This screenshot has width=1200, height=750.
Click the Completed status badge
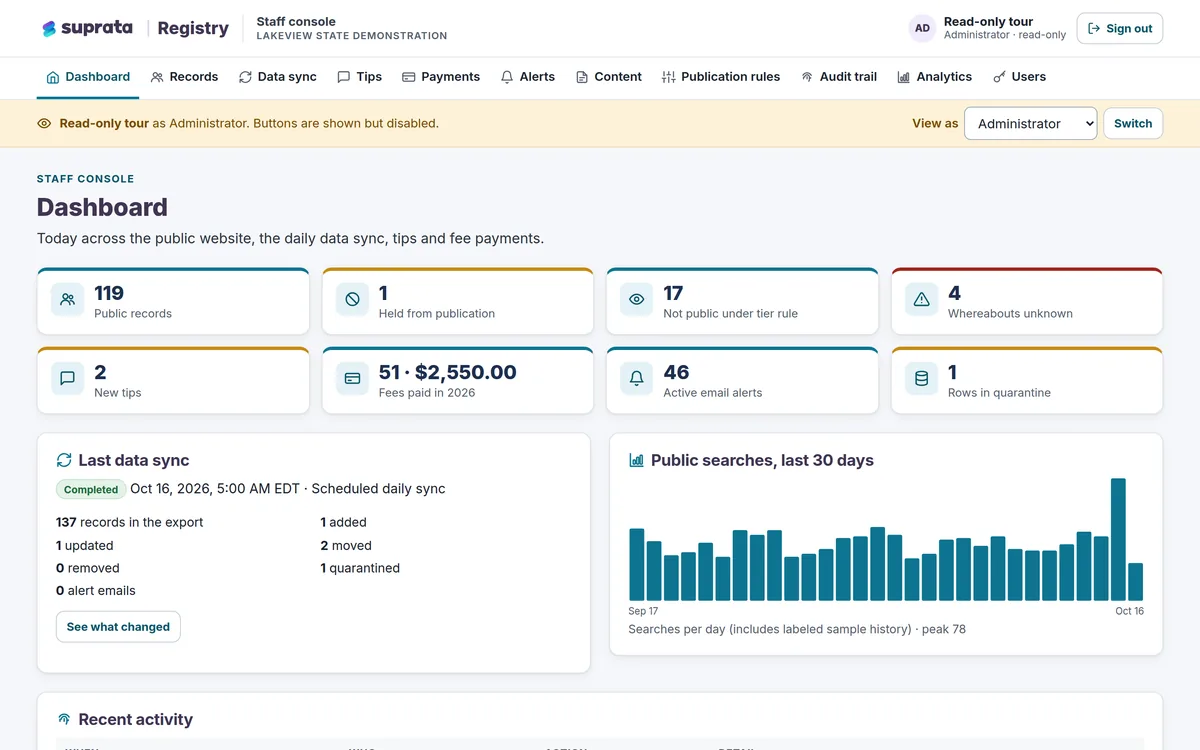tap(91, 490)
